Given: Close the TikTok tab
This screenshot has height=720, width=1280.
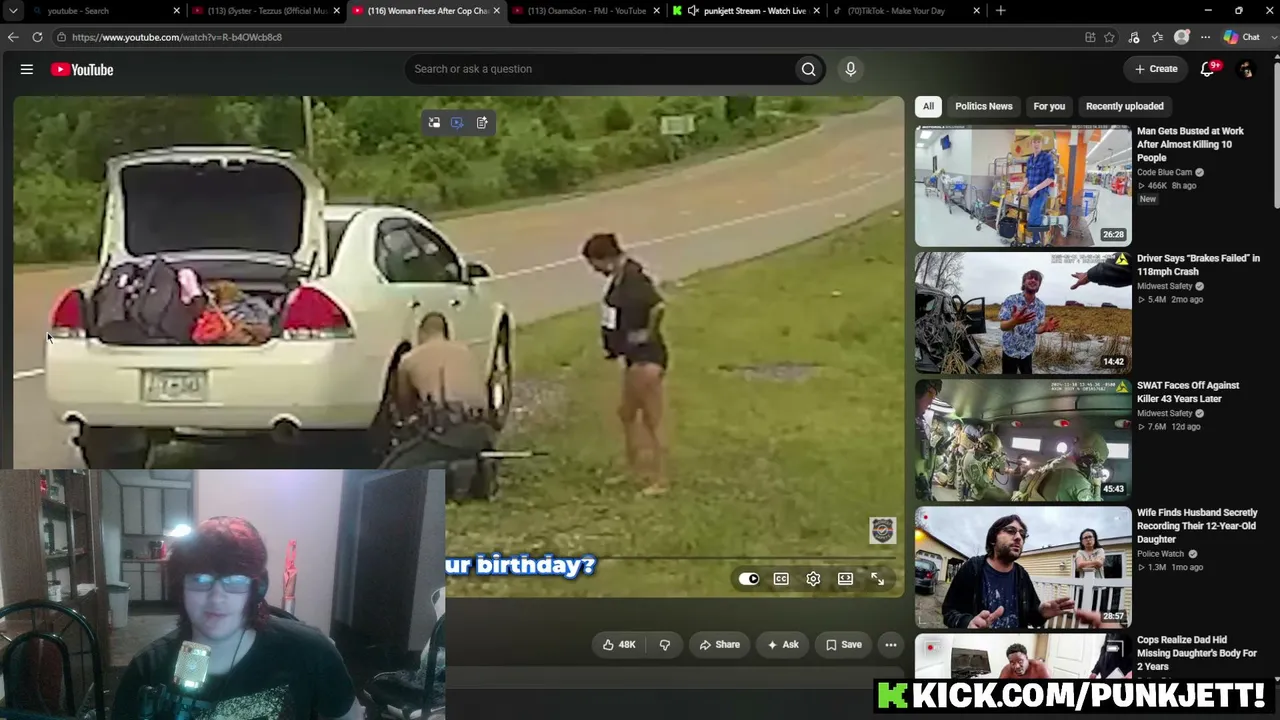Looking at the screenshot, I should coord(977,11).
